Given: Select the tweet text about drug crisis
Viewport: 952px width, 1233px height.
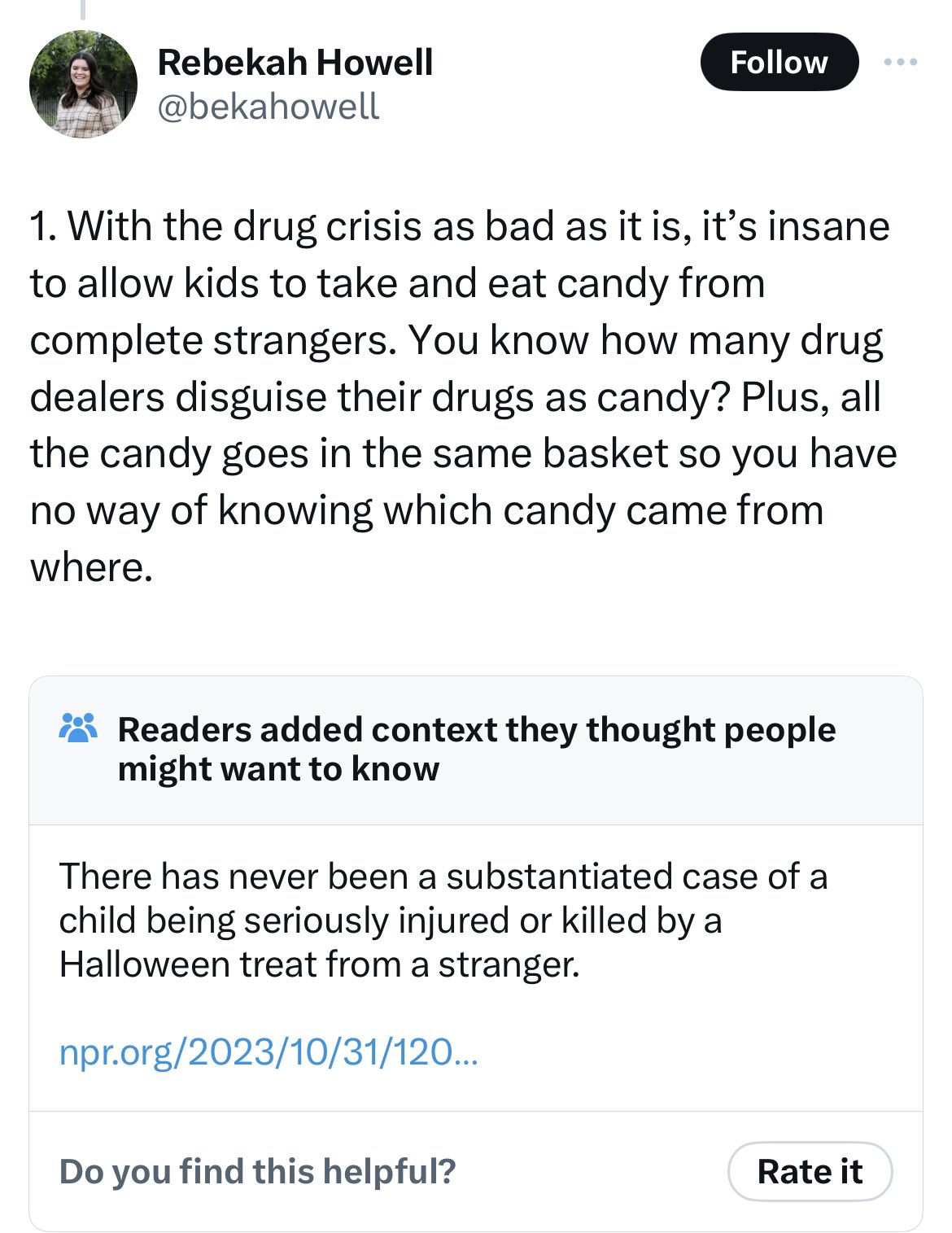Looking at the screenshot, I should [463, 396].
